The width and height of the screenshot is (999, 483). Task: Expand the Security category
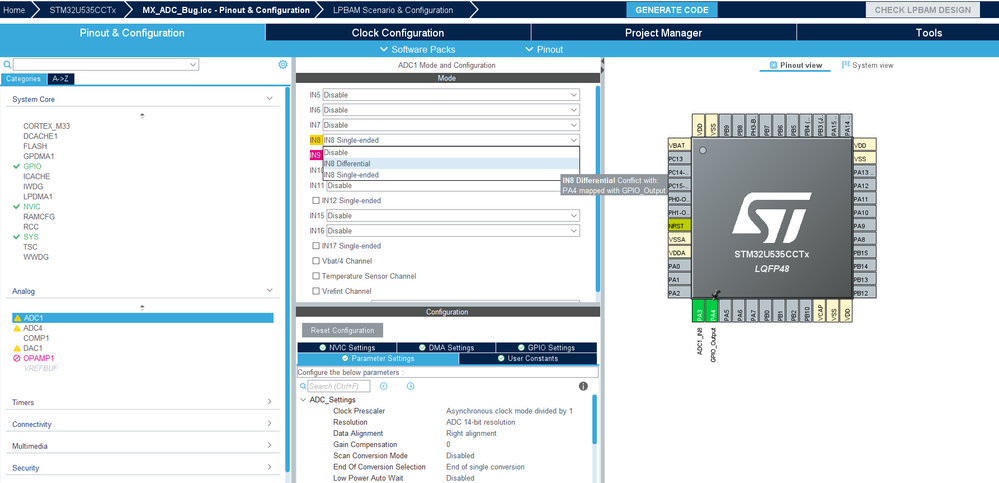(270, 467)
